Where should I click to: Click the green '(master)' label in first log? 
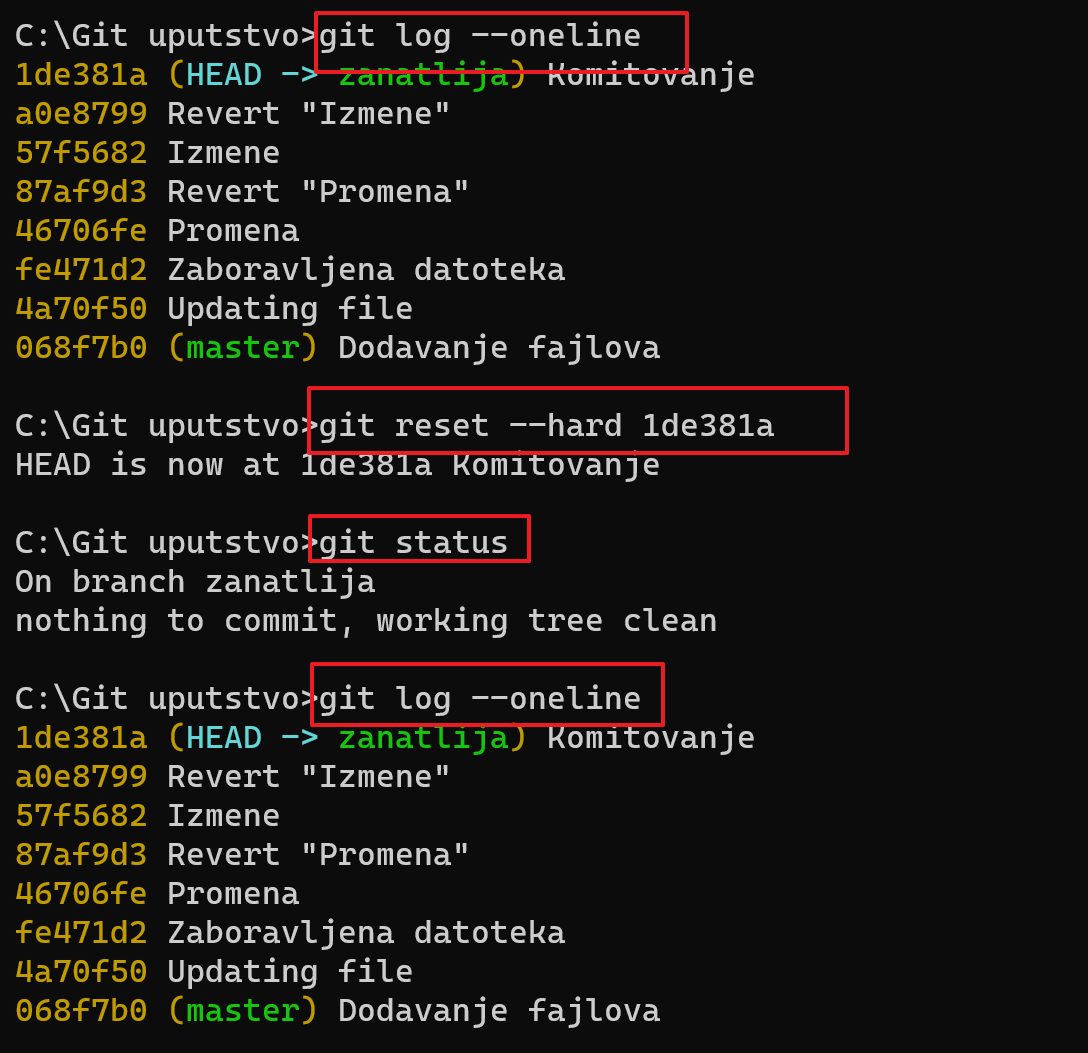tap(243, 348)
